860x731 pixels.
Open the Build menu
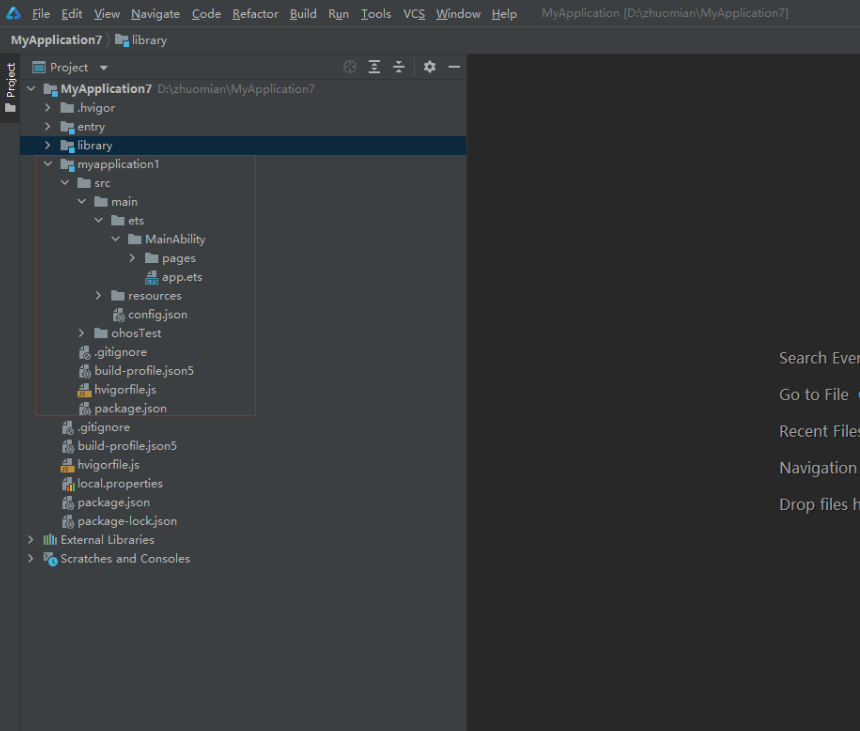303,14
